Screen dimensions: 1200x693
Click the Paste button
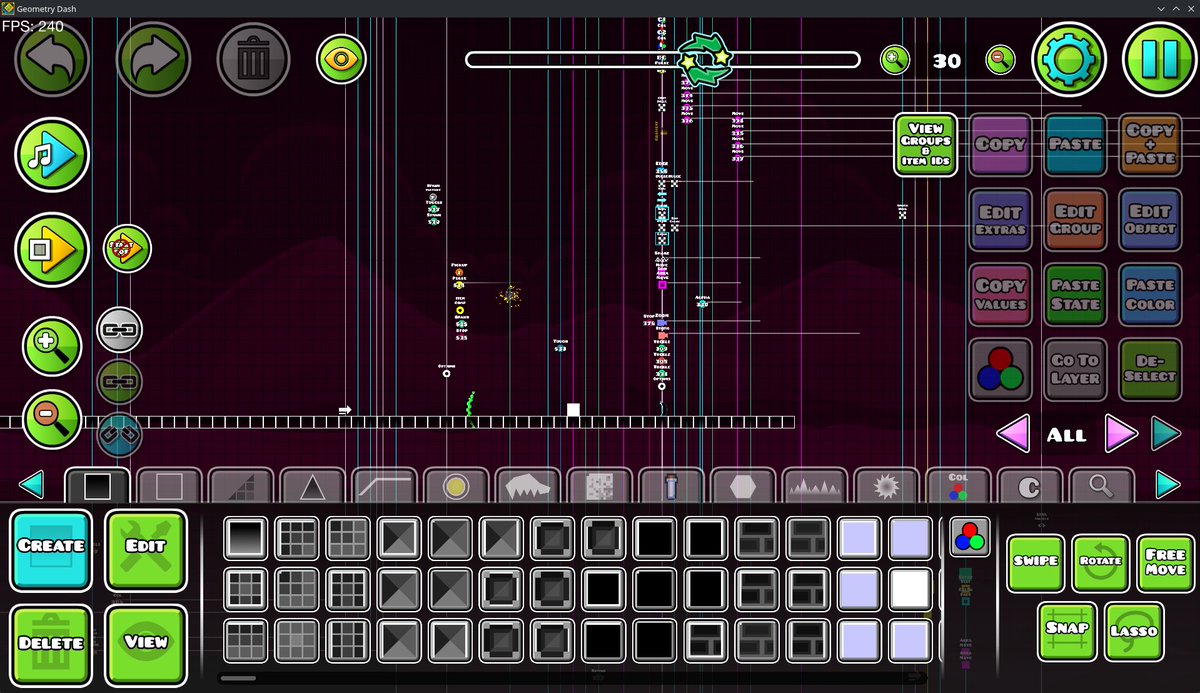tap(1075, 144)
